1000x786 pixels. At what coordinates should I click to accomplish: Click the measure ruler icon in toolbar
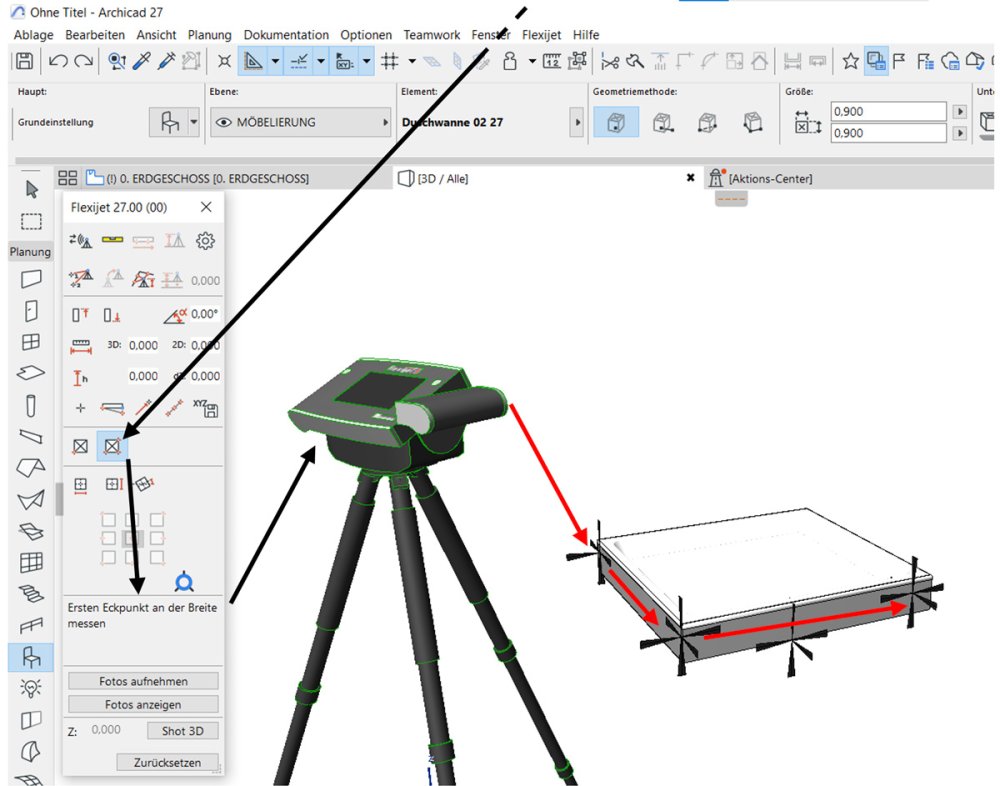point(552,61)
